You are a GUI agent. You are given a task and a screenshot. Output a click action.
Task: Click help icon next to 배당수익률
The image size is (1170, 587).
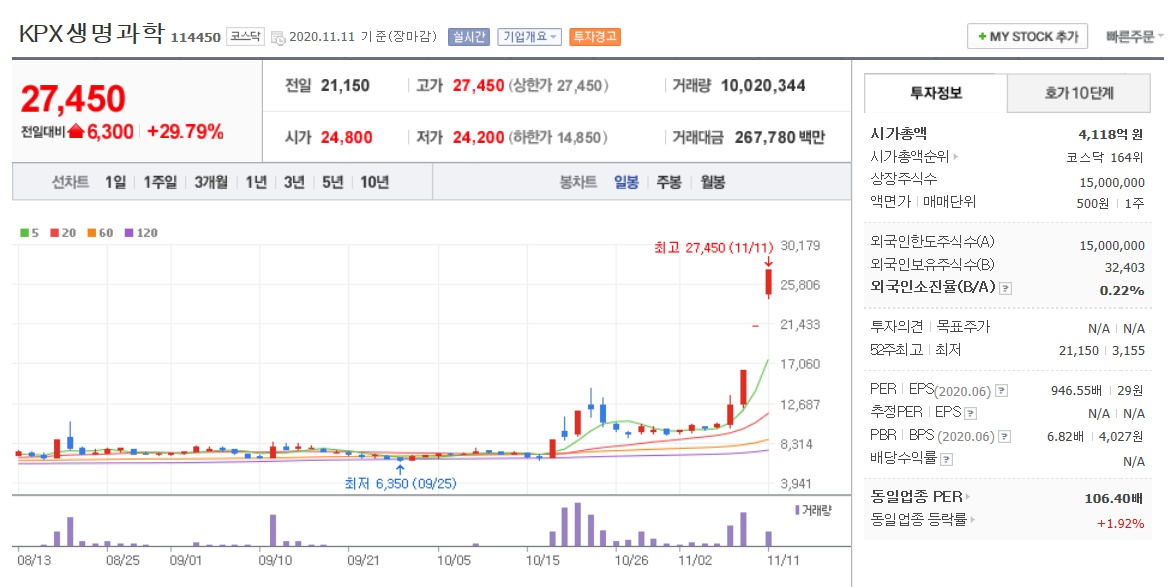point(946,459)
